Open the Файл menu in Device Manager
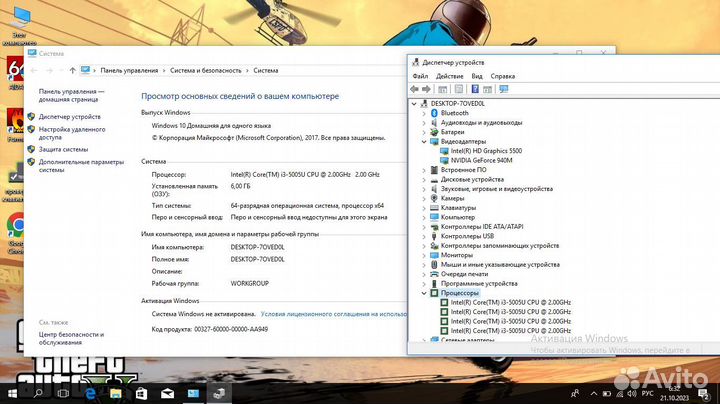 click(420, 76)
